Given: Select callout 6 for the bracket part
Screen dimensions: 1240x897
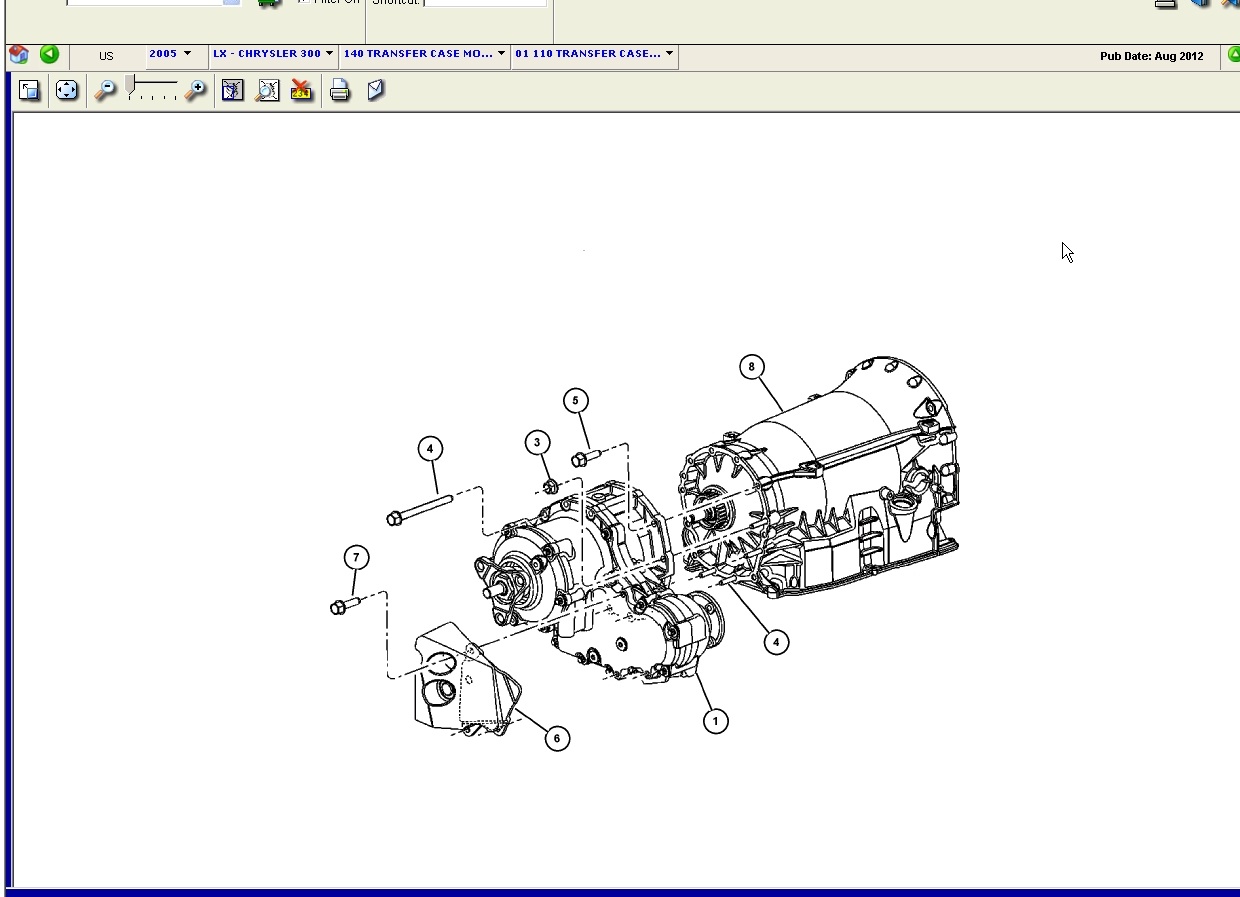Looking at the screenshot, I should click(x=557, y=739).
